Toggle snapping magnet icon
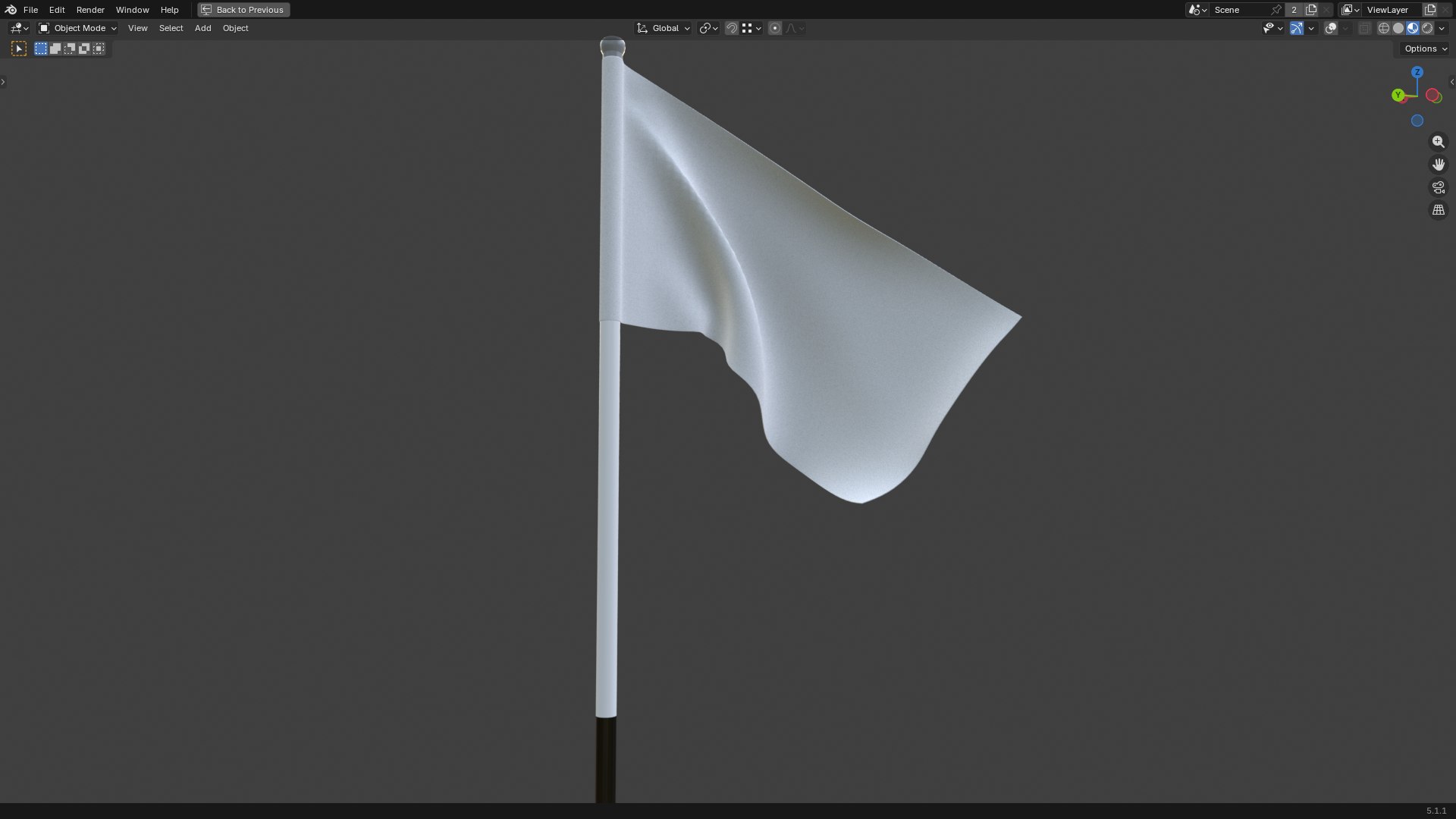 [732, 28]
